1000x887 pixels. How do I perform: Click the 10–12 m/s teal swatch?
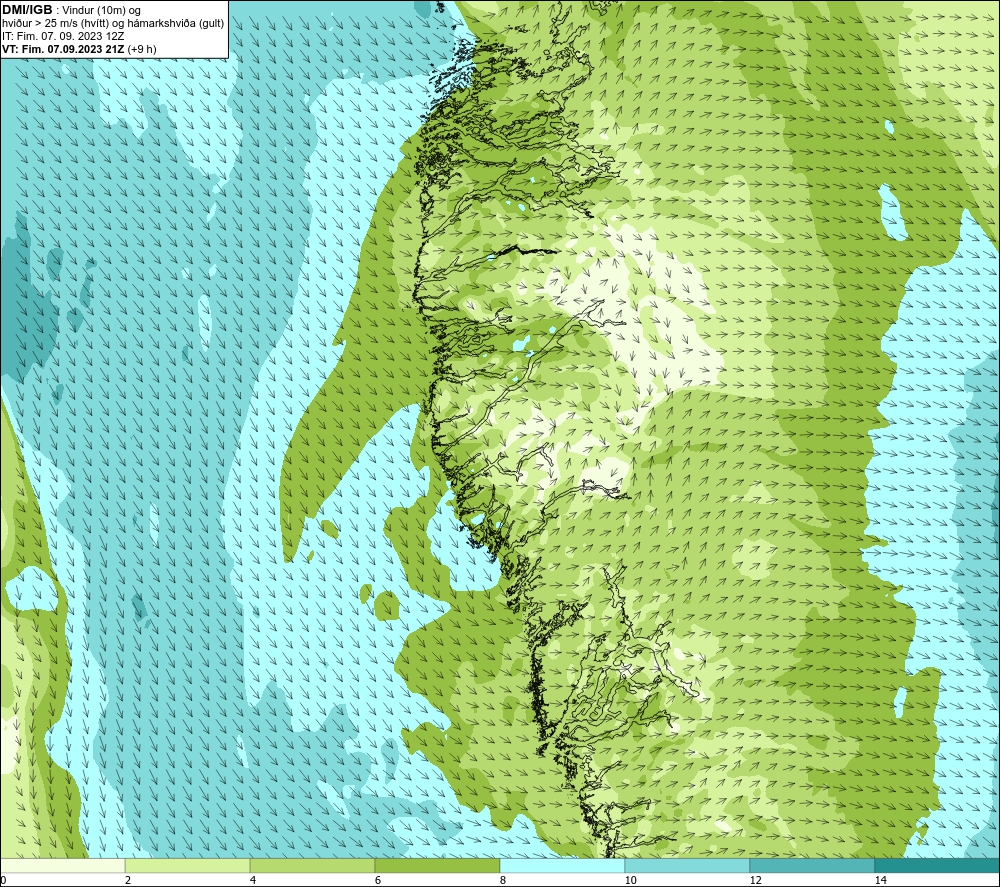[x=687, y=866]
